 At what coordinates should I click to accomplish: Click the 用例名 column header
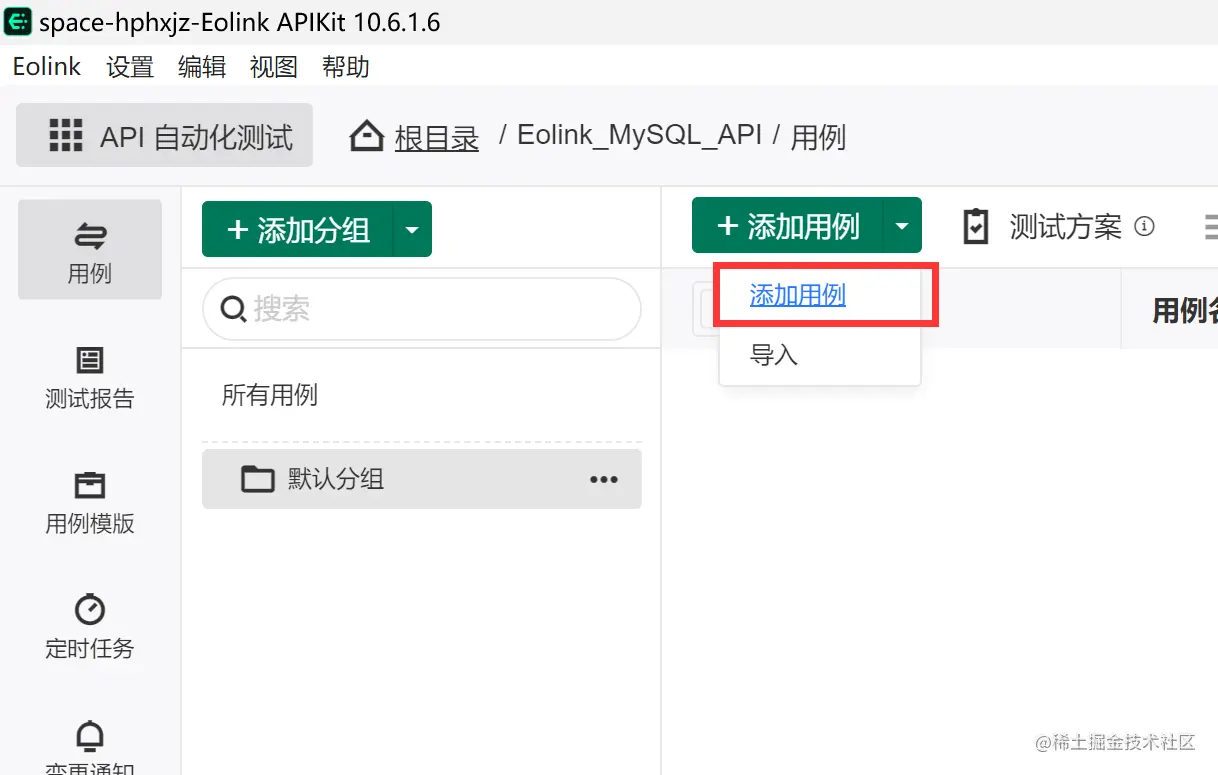click(1185, 310)
